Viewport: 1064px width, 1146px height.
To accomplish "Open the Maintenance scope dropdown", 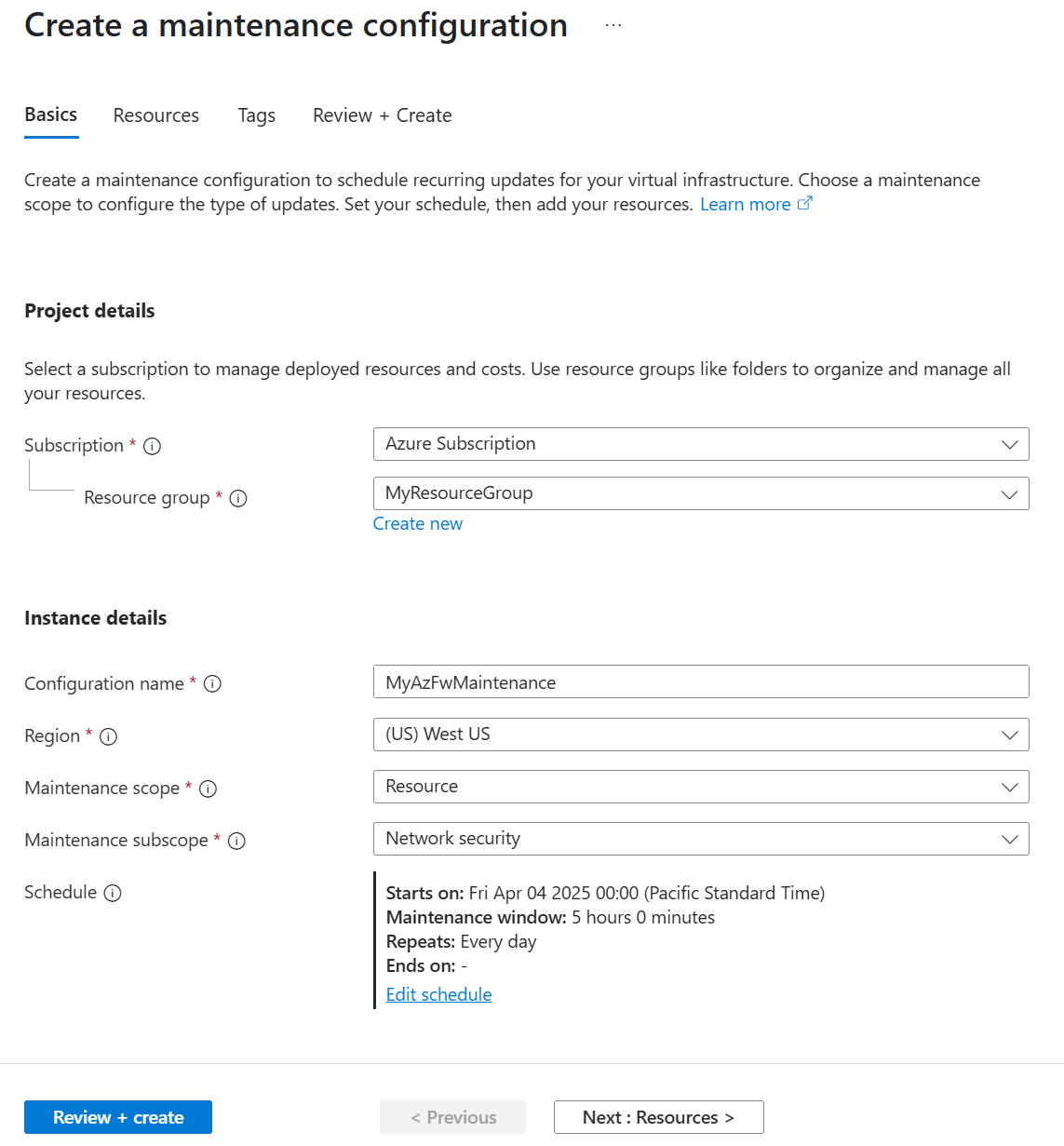I will point(1009,787).
